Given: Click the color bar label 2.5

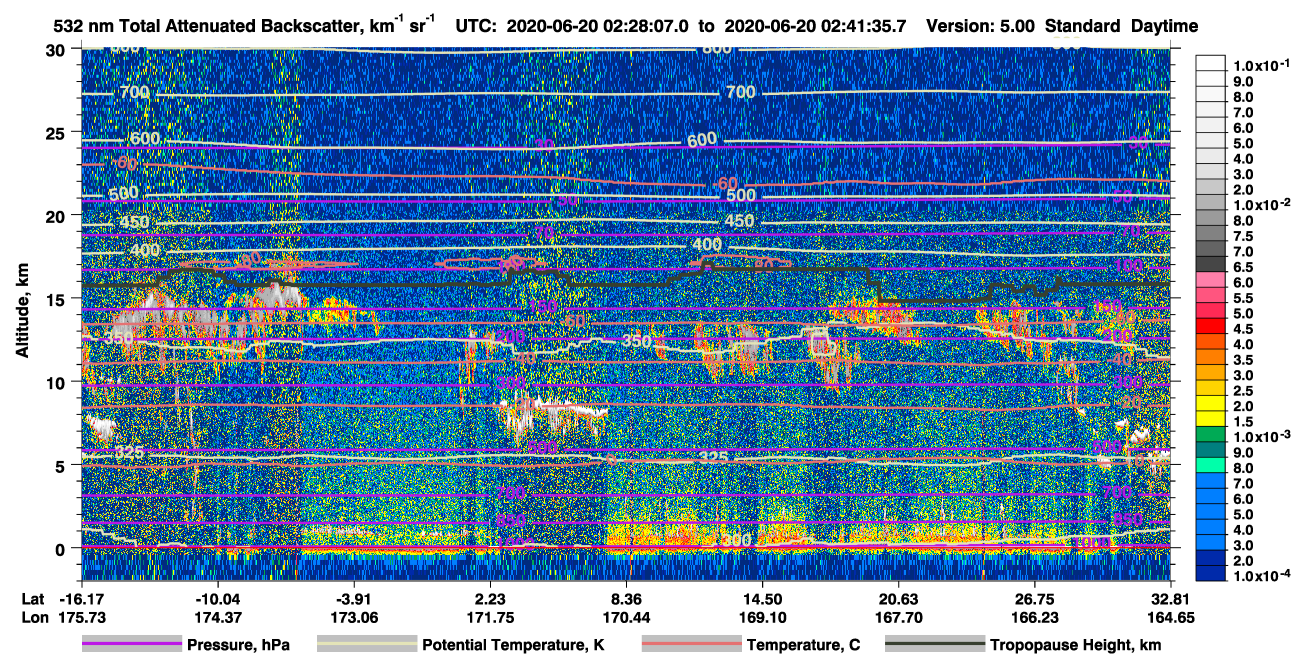Looking at the screenshot, I should pyautogui.click(x=1242, y=390).
